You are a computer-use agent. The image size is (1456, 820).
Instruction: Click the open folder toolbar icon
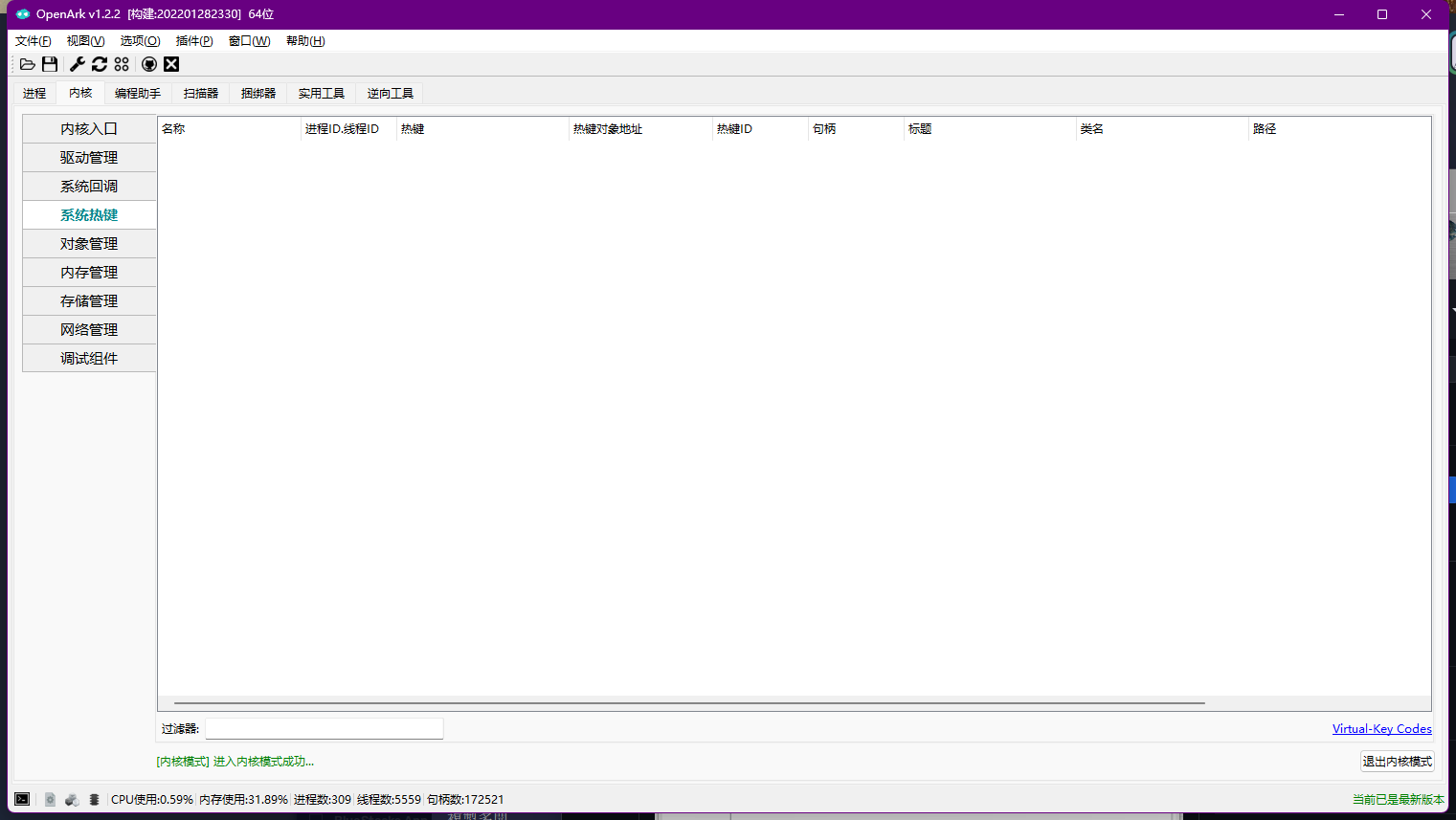28,64
